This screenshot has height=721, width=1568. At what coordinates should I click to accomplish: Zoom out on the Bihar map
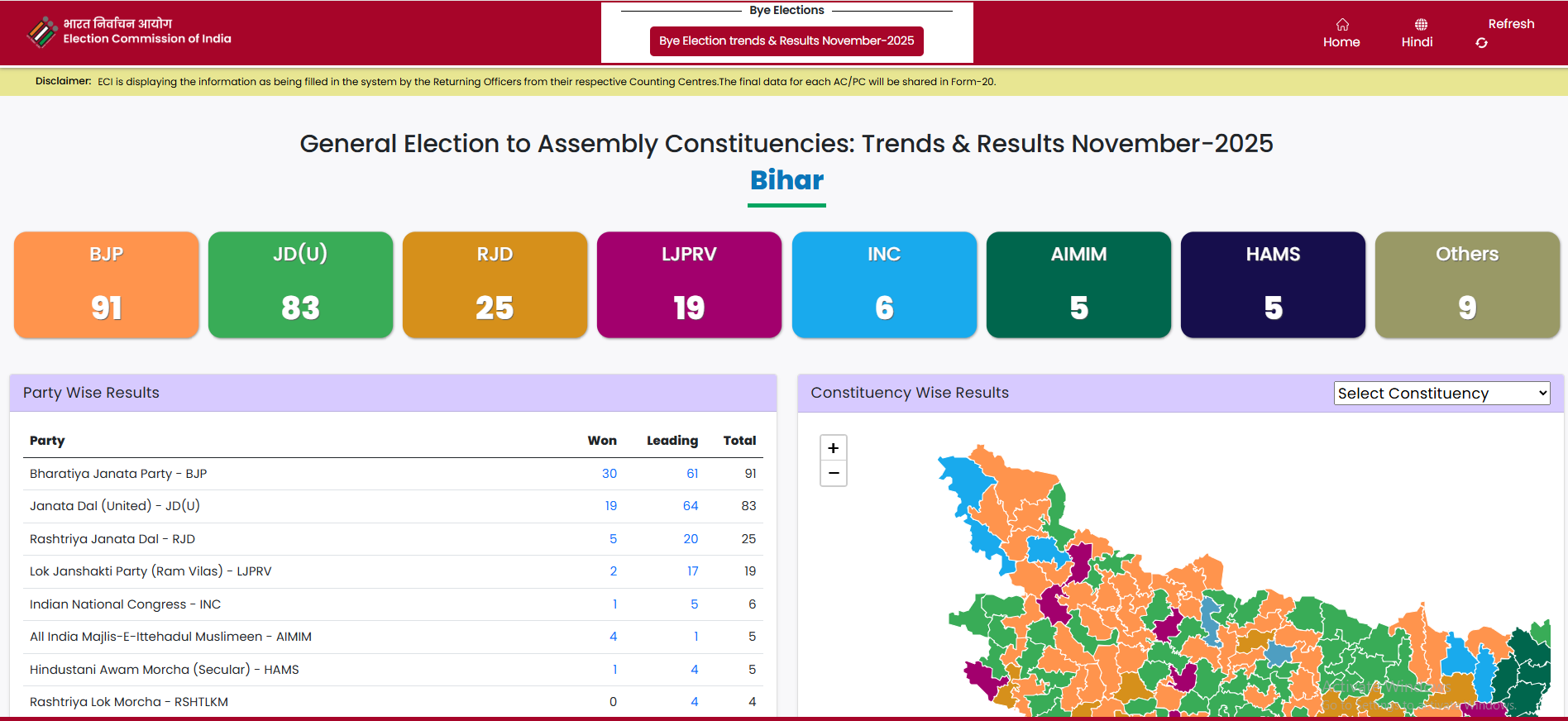pyautogui.click(x=833, y=474)
